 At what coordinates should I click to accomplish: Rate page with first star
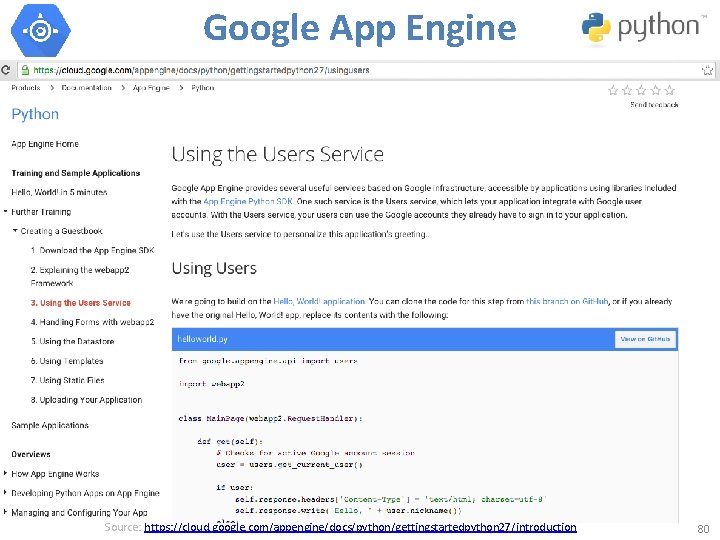[613, 90]
